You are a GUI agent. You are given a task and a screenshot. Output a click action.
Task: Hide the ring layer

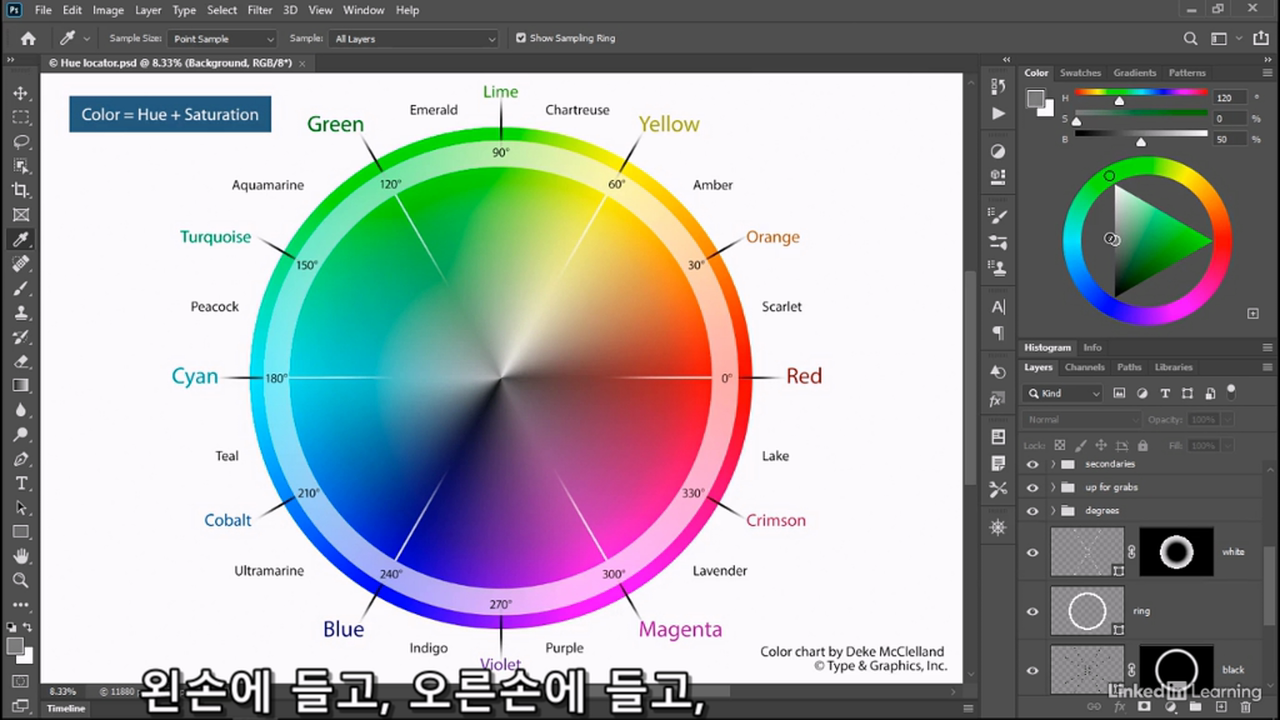coord(1033,611)
